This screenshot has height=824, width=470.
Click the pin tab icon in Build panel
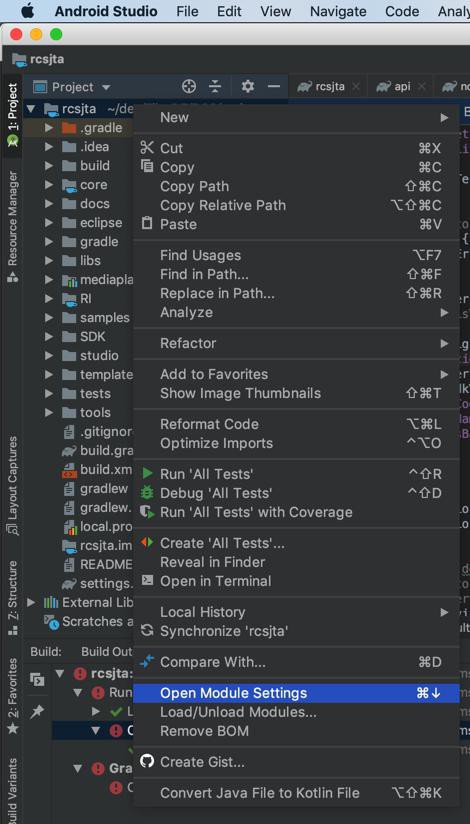coord(37,712)
